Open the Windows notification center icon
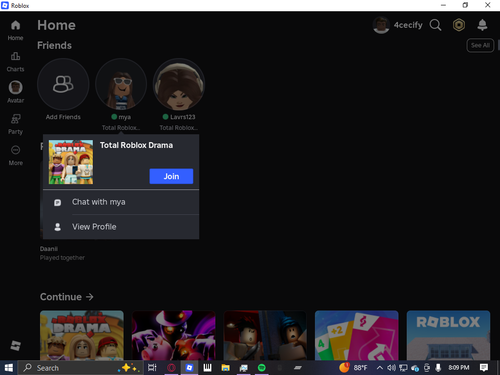Image resolution: width=500 pixels, height=375 pixels. click(484, 368)
